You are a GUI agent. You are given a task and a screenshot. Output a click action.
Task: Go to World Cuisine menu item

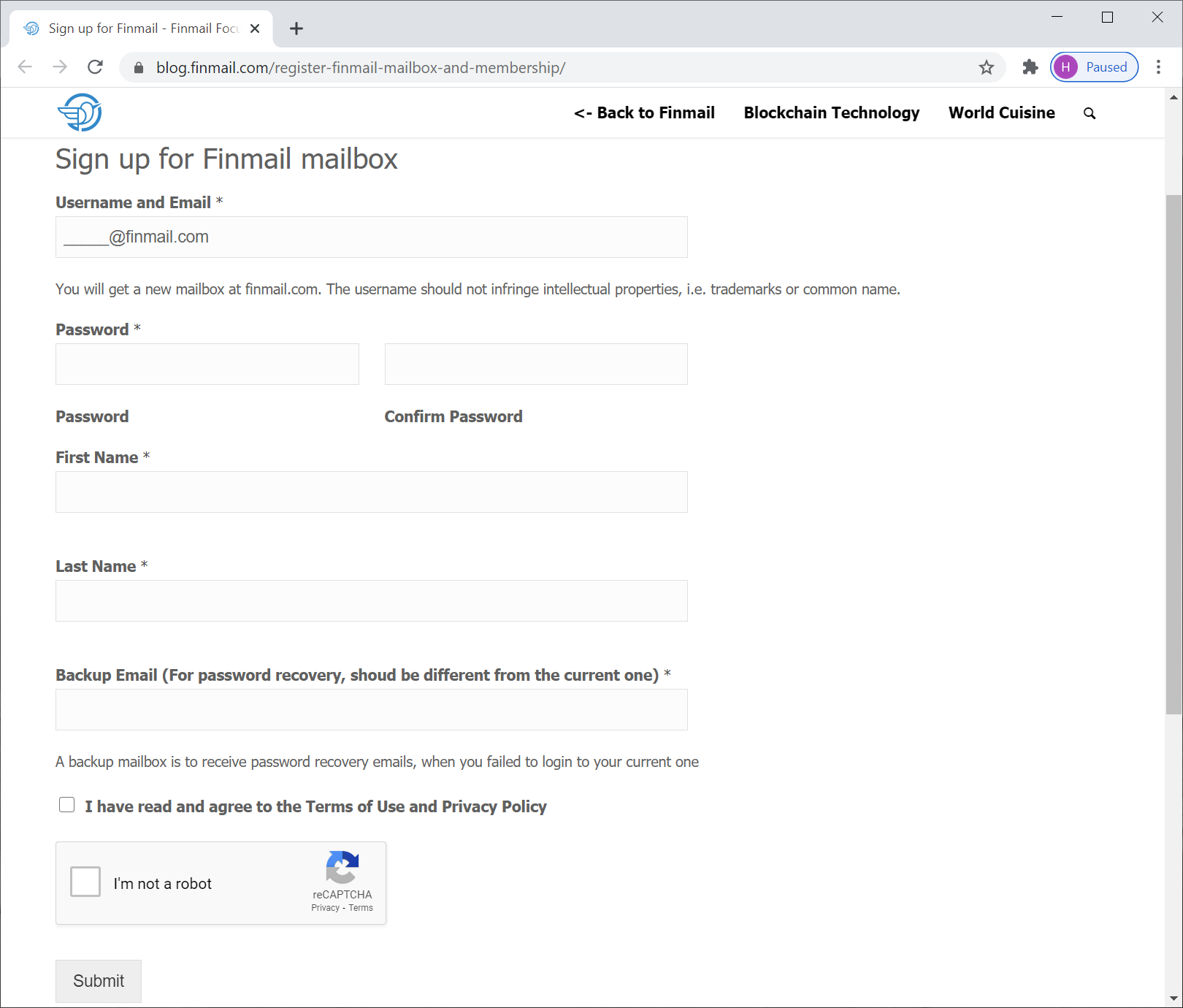(1002, 112)
